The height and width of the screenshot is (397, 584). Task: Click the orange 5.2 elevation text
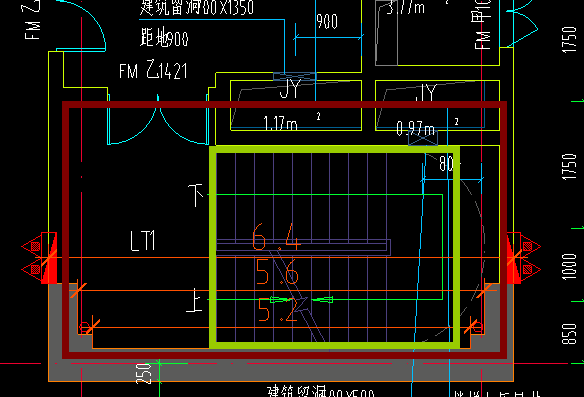[277, 309]
